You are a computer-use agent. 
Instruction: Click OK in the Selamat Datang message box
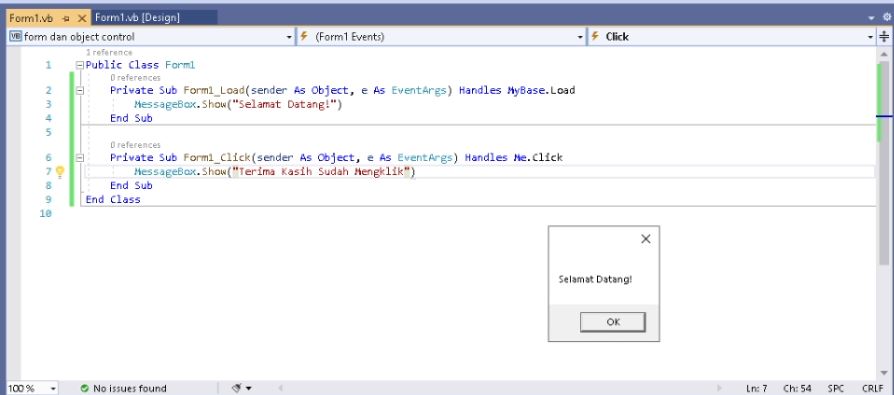click(x=613, y=322)
